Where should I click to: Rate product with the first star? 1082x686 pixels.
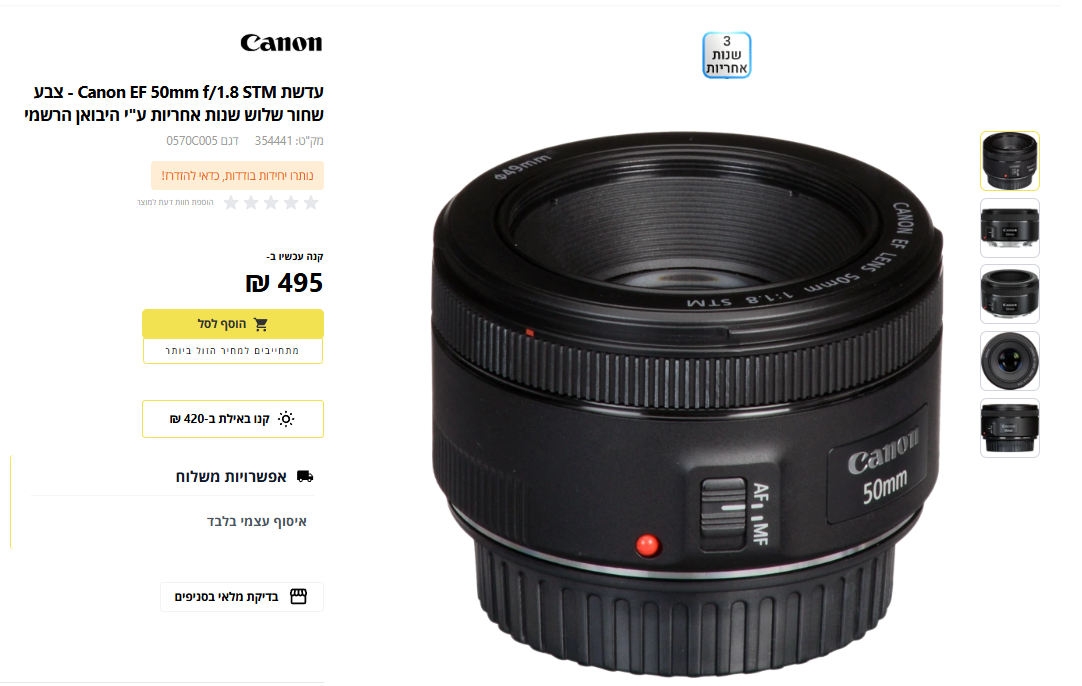tap(311, 202)
